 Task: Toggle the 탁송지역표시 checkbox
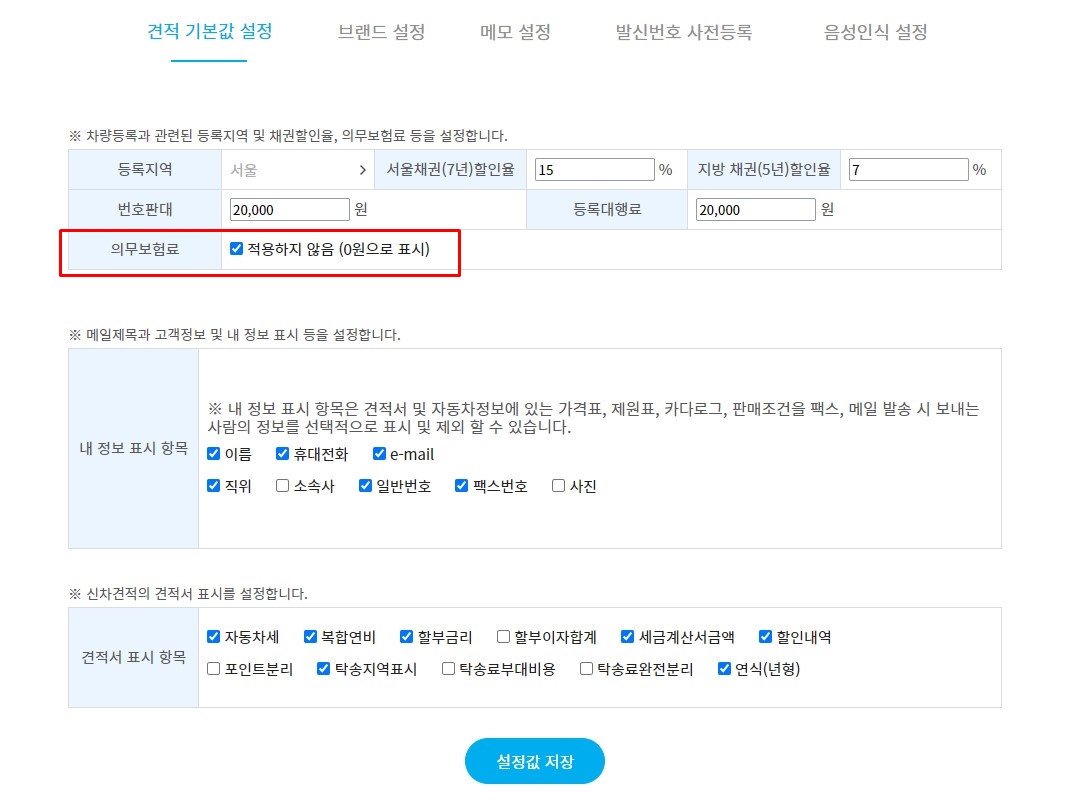tap(324, 669)
